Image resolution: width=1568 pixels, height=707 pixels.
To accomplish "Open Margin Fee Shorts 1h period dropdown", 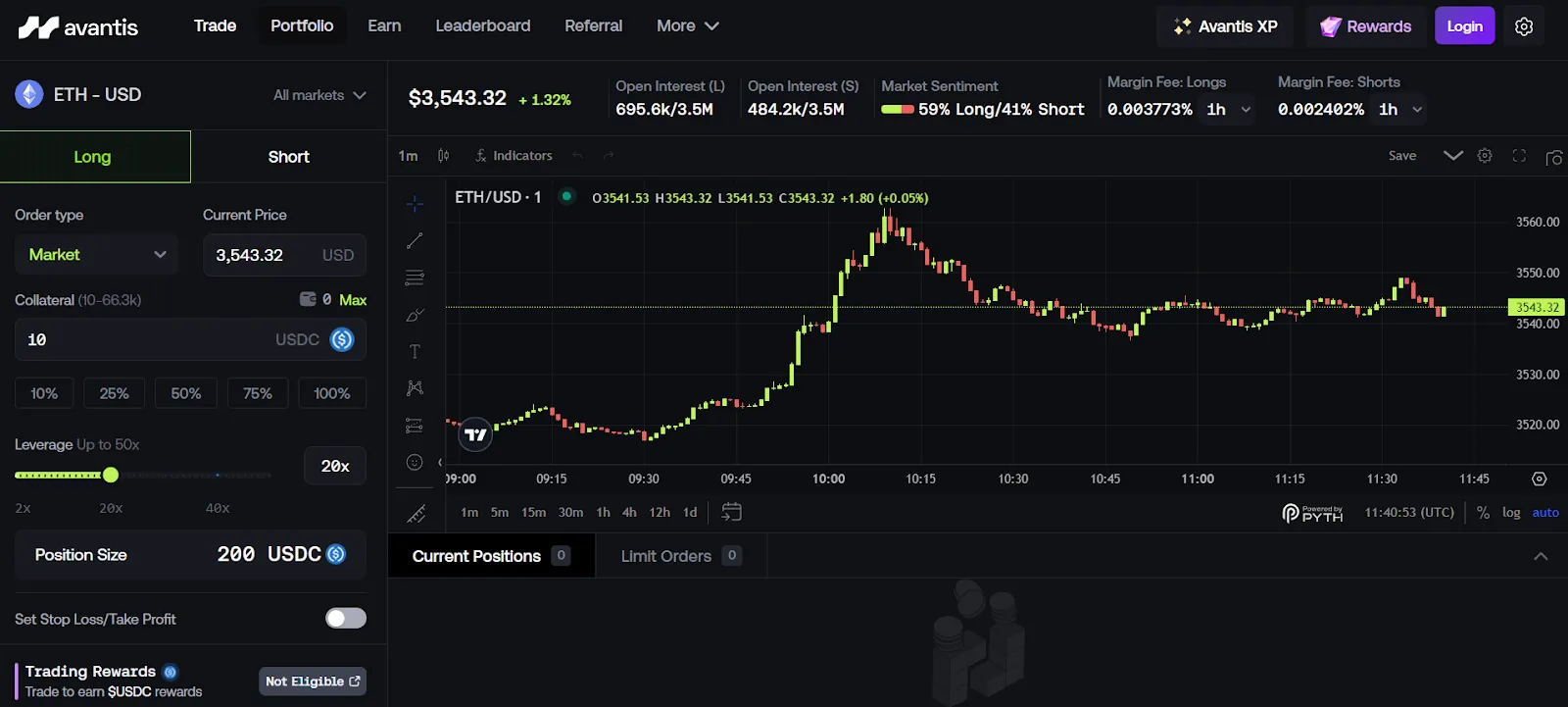I will pos(1400,110).
